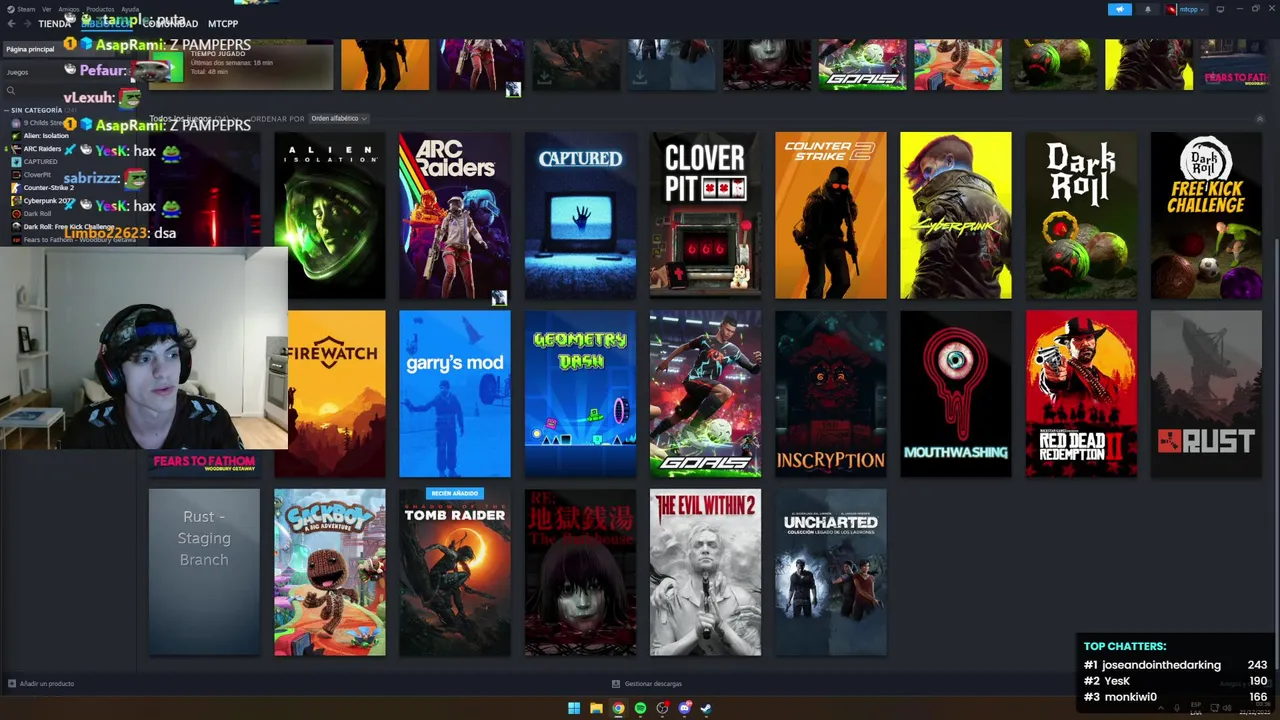Open the Counter-Strike 2 cover
The width and height of the screenshot is (1280, 720).
(830, 216)
